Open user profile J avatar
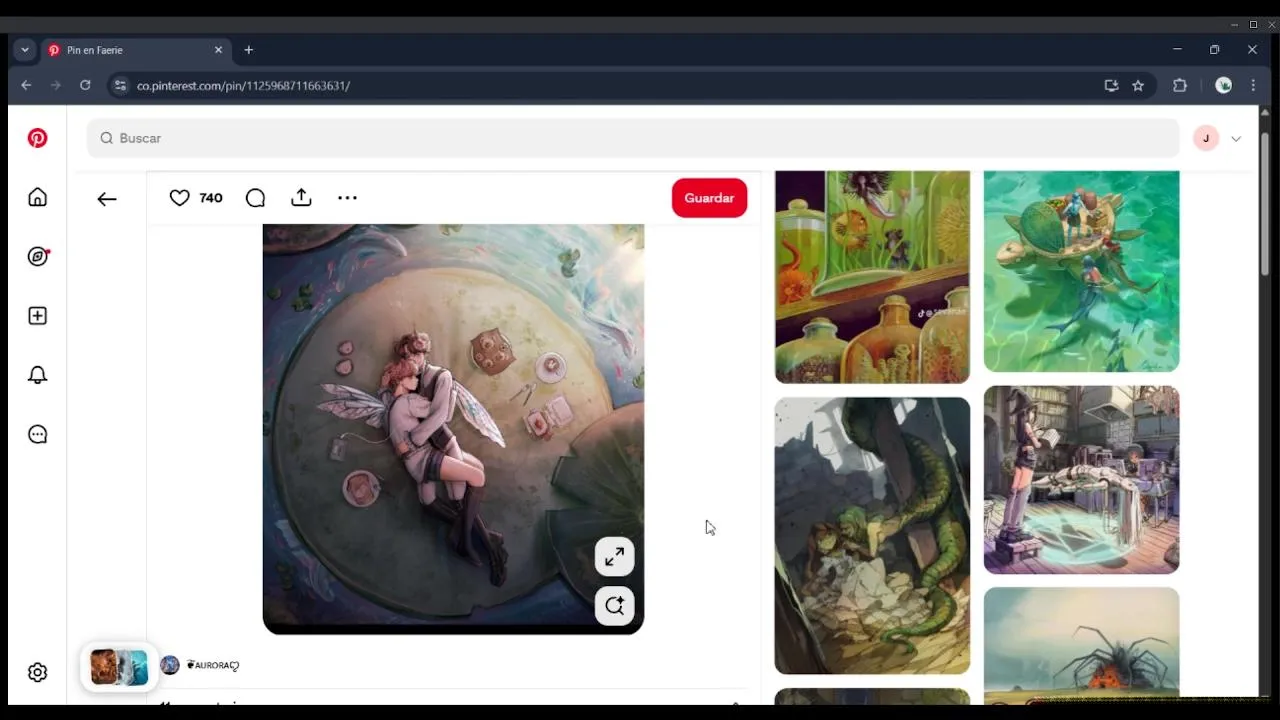1280x720 pixels. (x=1206, y=138)
